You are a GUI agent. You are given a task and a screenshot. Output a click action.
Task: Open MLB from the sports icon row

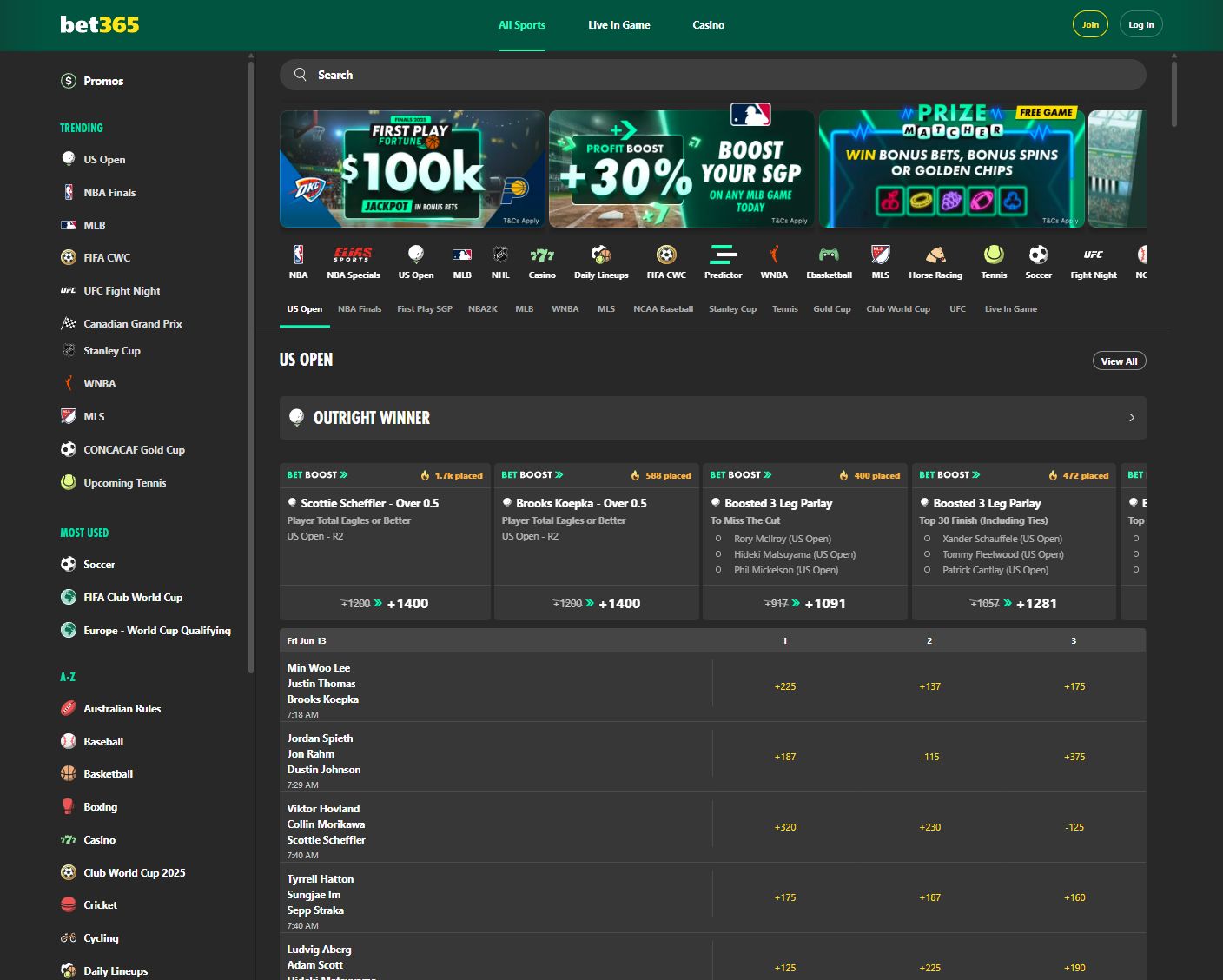(x=462, y=261)
